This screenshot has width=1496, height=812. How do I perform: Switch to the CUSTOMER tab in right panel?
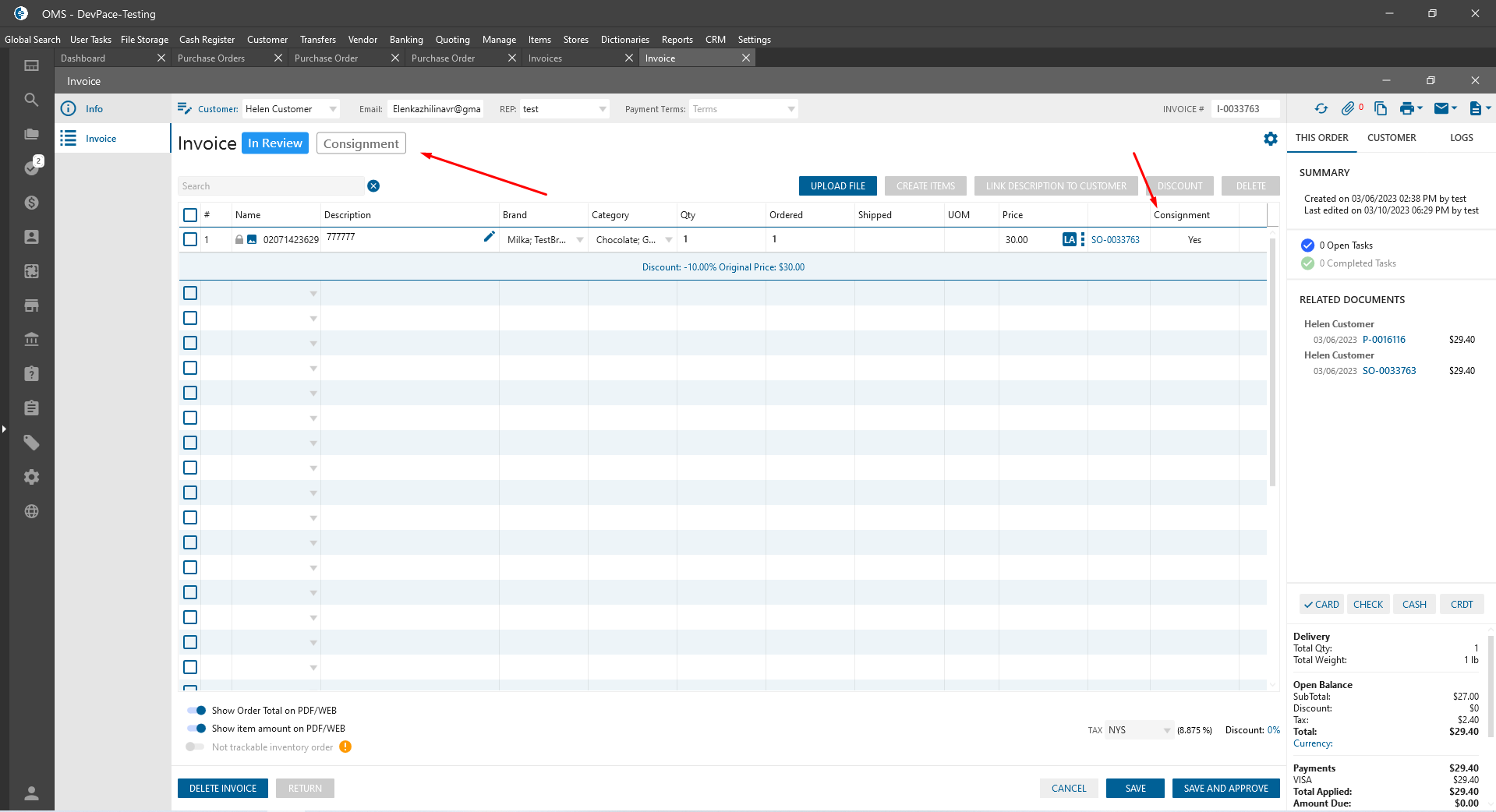point(1392,138)
